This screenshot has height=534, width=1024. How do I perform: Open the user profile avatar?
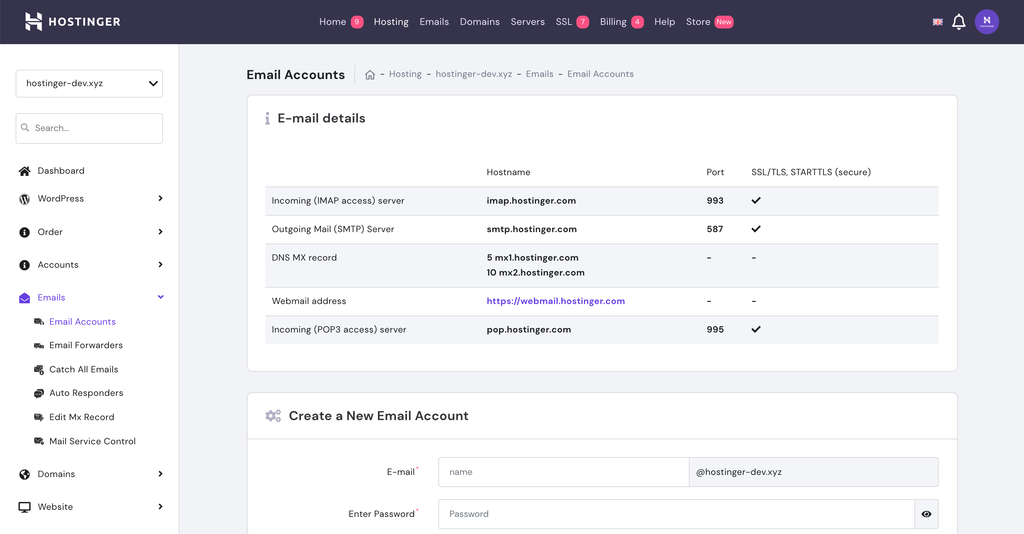[986, 22]
